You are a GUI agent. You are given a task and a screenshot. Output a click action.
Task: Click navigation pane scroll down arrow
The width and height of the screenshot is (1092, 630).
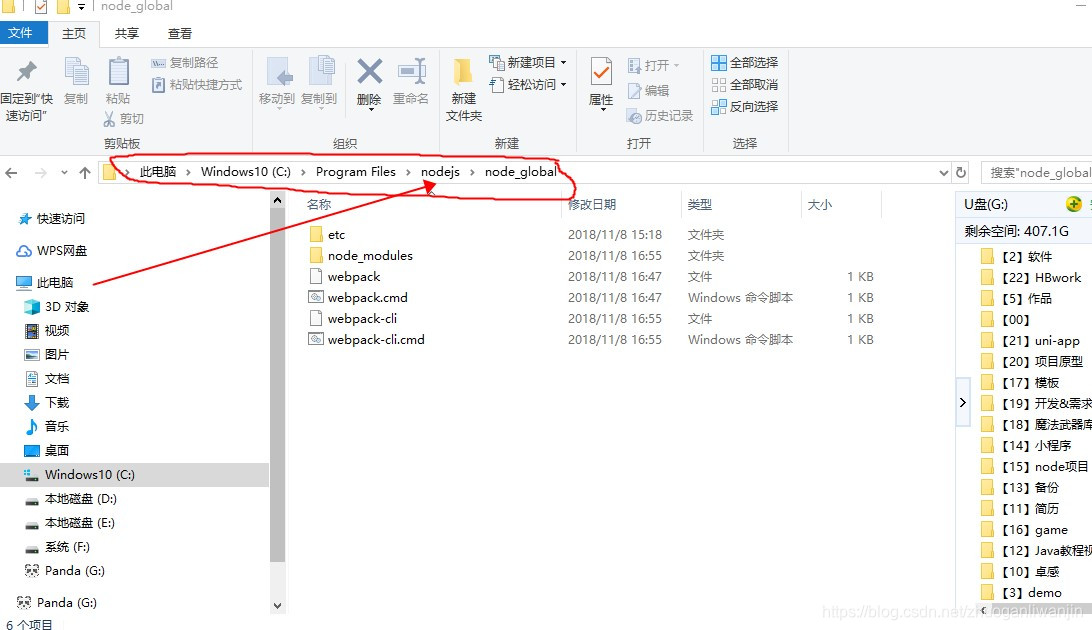(277, 606)
